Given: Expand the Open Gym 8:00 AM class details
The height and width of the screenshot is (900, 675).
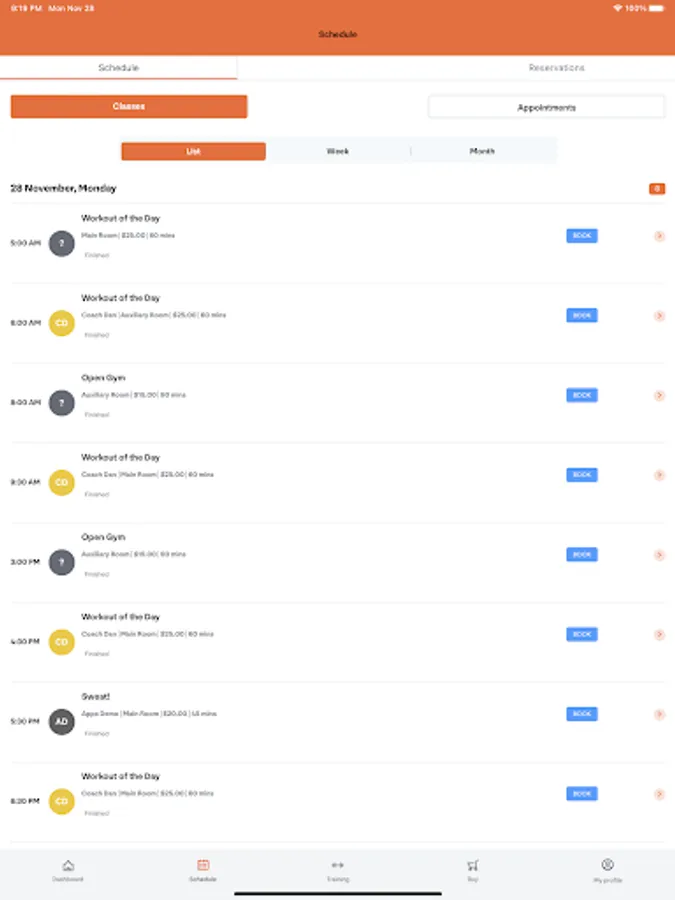Looking at the screenshot, I should pos(659,395).
